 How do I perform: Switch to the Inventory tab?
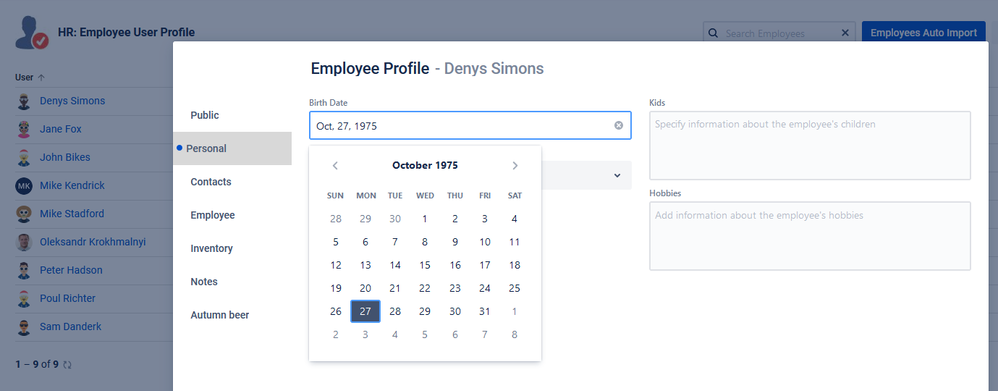211,248
